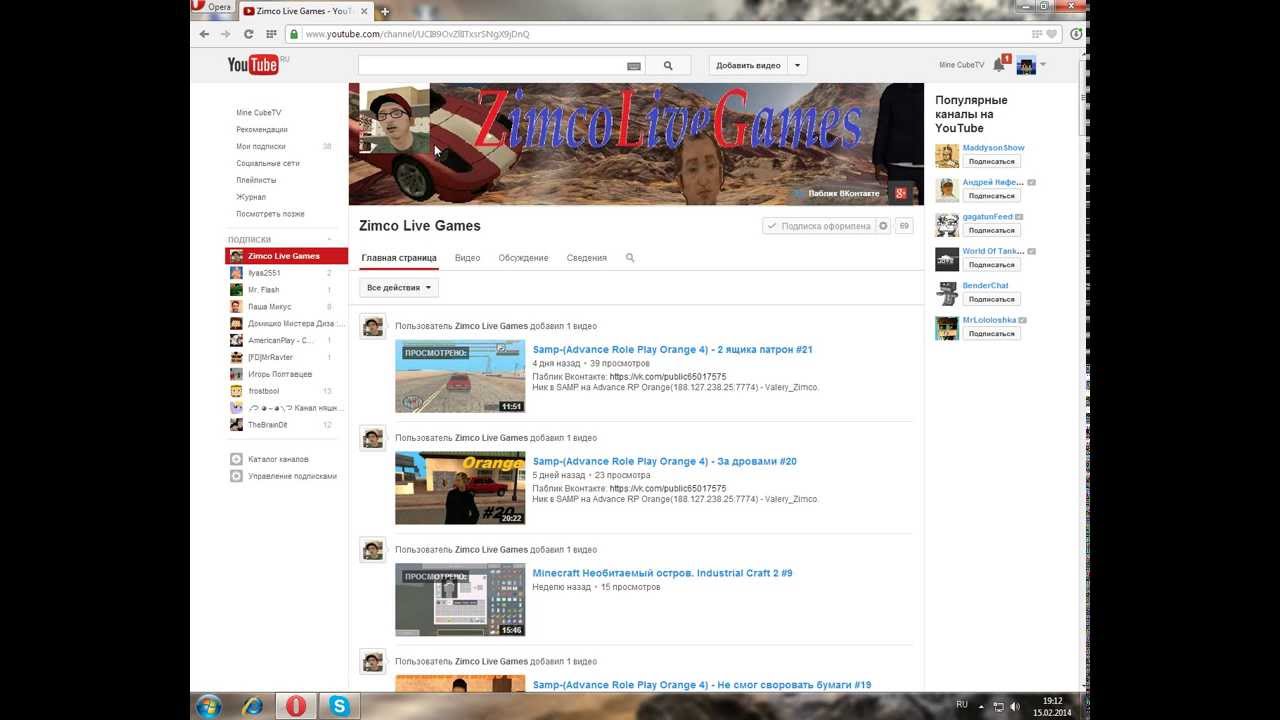
Task: Open Skype from the taskbar
Action: (x=340, y=706)
